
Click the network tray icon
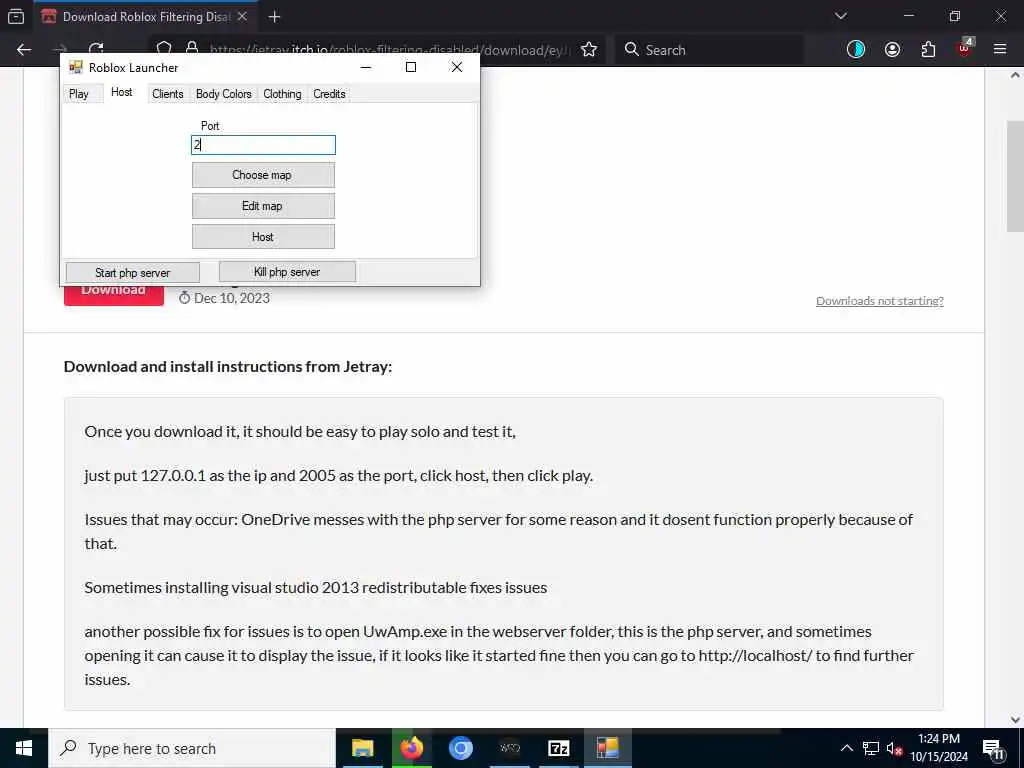coord(871,748)
